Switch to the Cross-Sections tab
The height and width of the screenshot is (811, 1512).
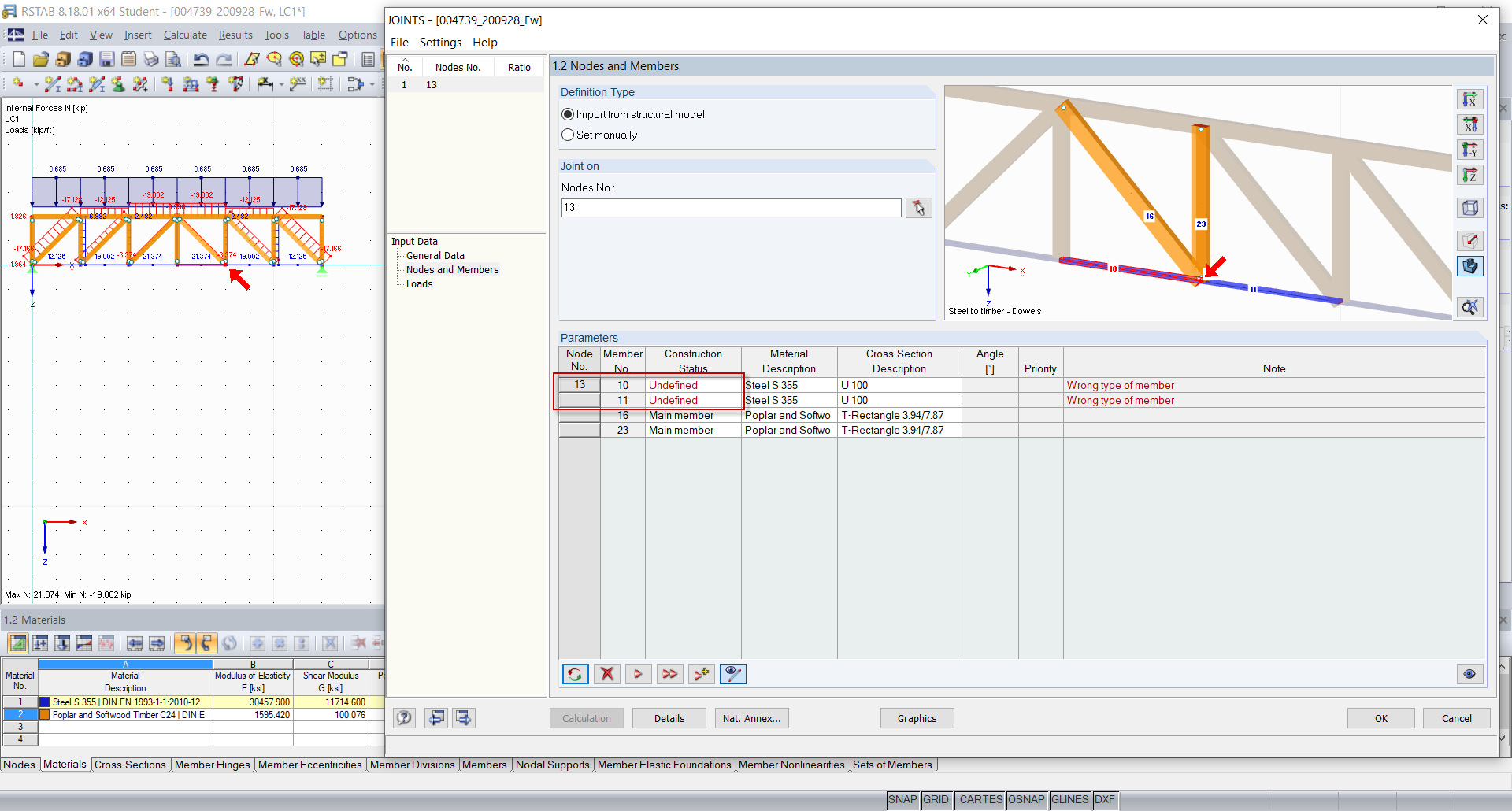click(x=130, y=765)
